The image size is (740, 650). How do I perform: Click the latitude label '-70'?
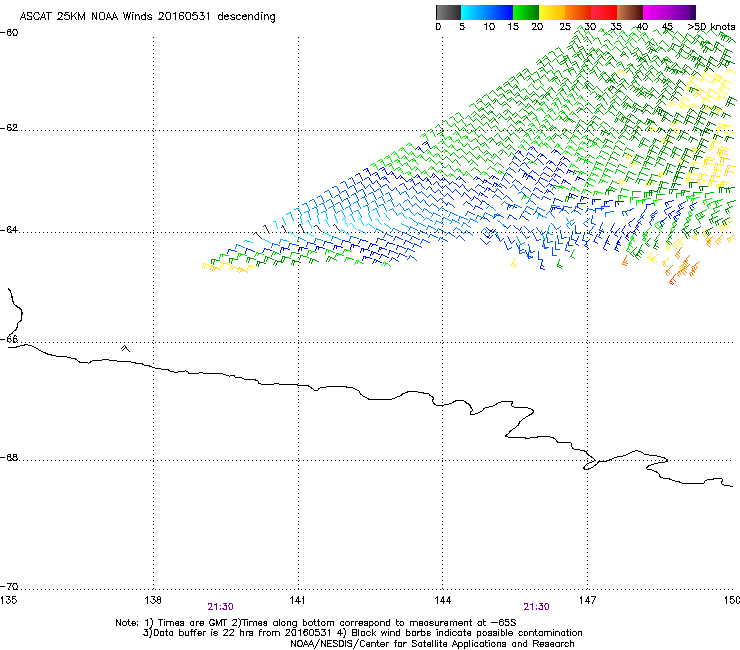9,587
